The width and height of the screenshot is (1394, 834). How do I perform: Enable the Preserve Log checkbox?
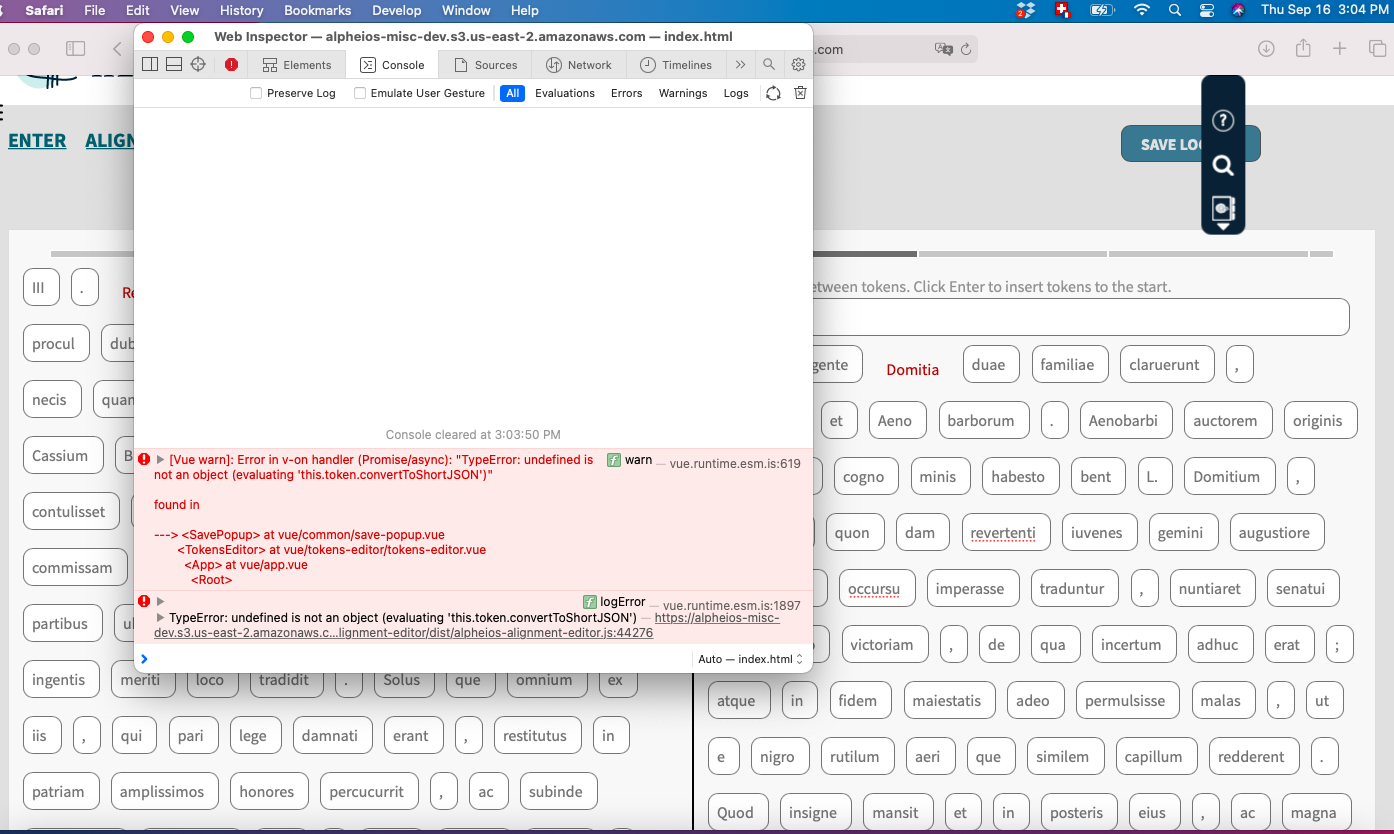254,92
